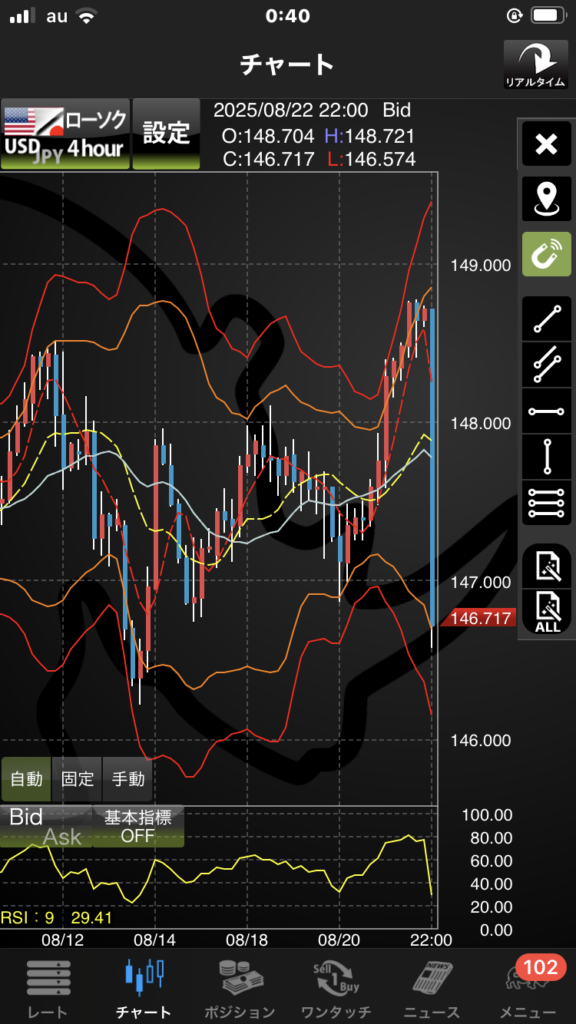
Task: Select the multi-line Fibonacci levels tool
Action: [x=546, y=503]
